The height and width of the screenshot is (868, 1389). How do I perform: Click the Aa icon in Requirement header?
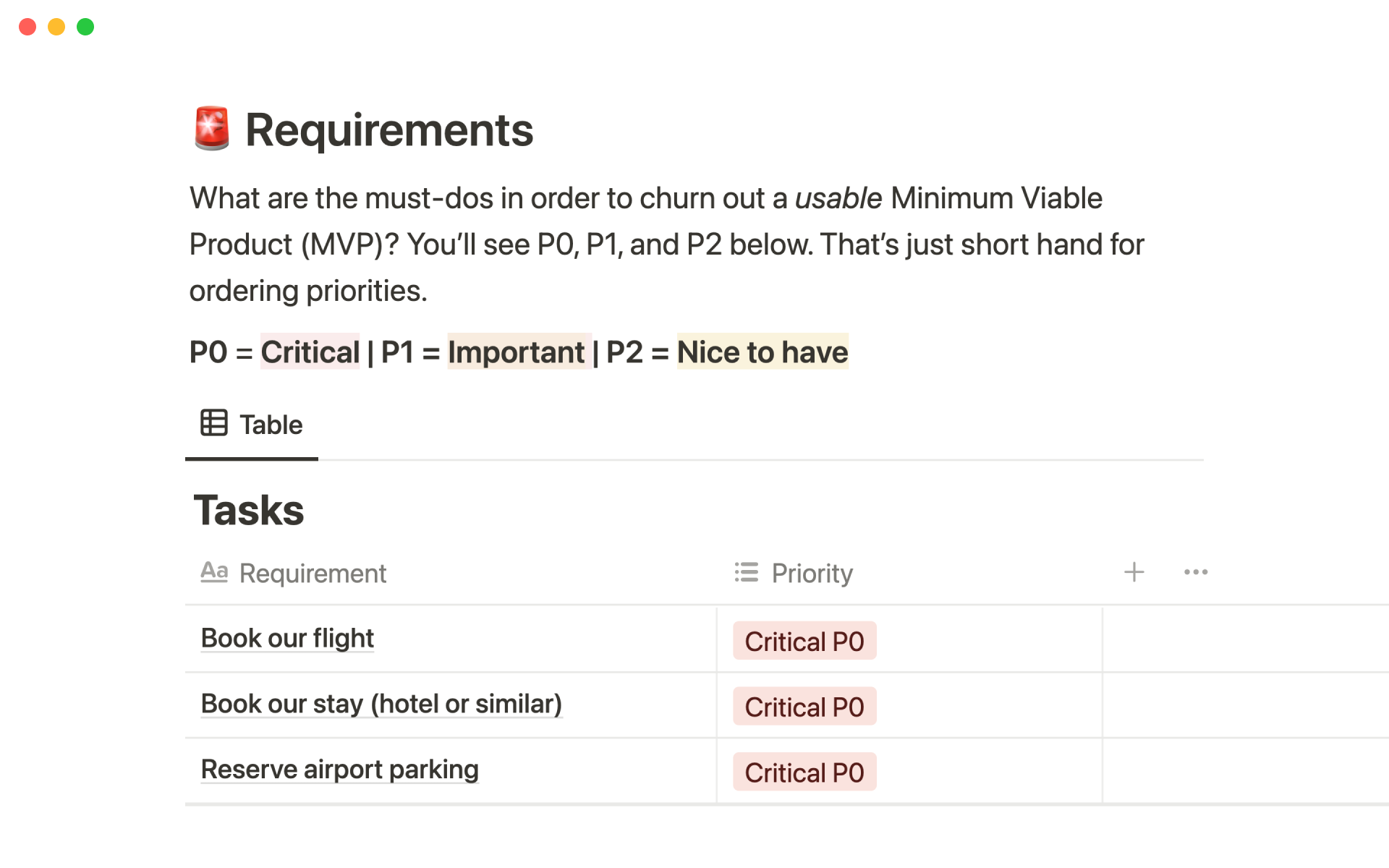[214, 572]
